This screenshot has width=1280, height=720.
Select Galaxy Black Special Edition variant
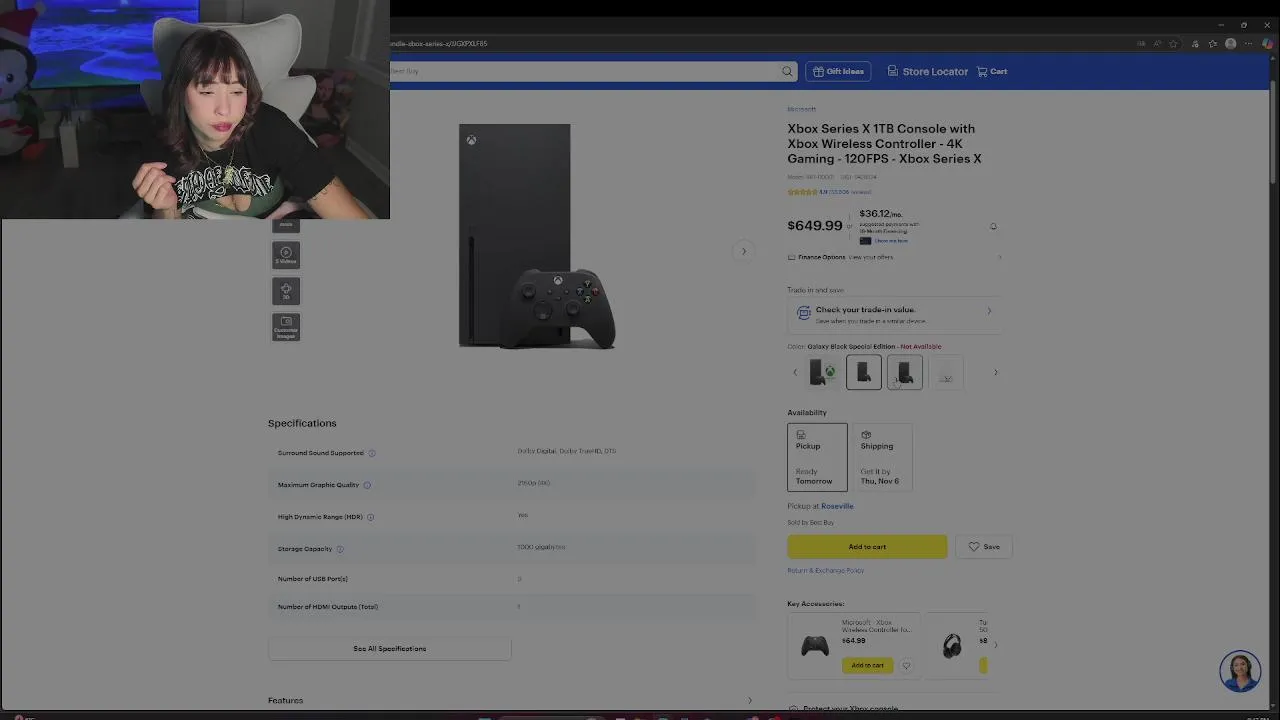click(905, 372)
